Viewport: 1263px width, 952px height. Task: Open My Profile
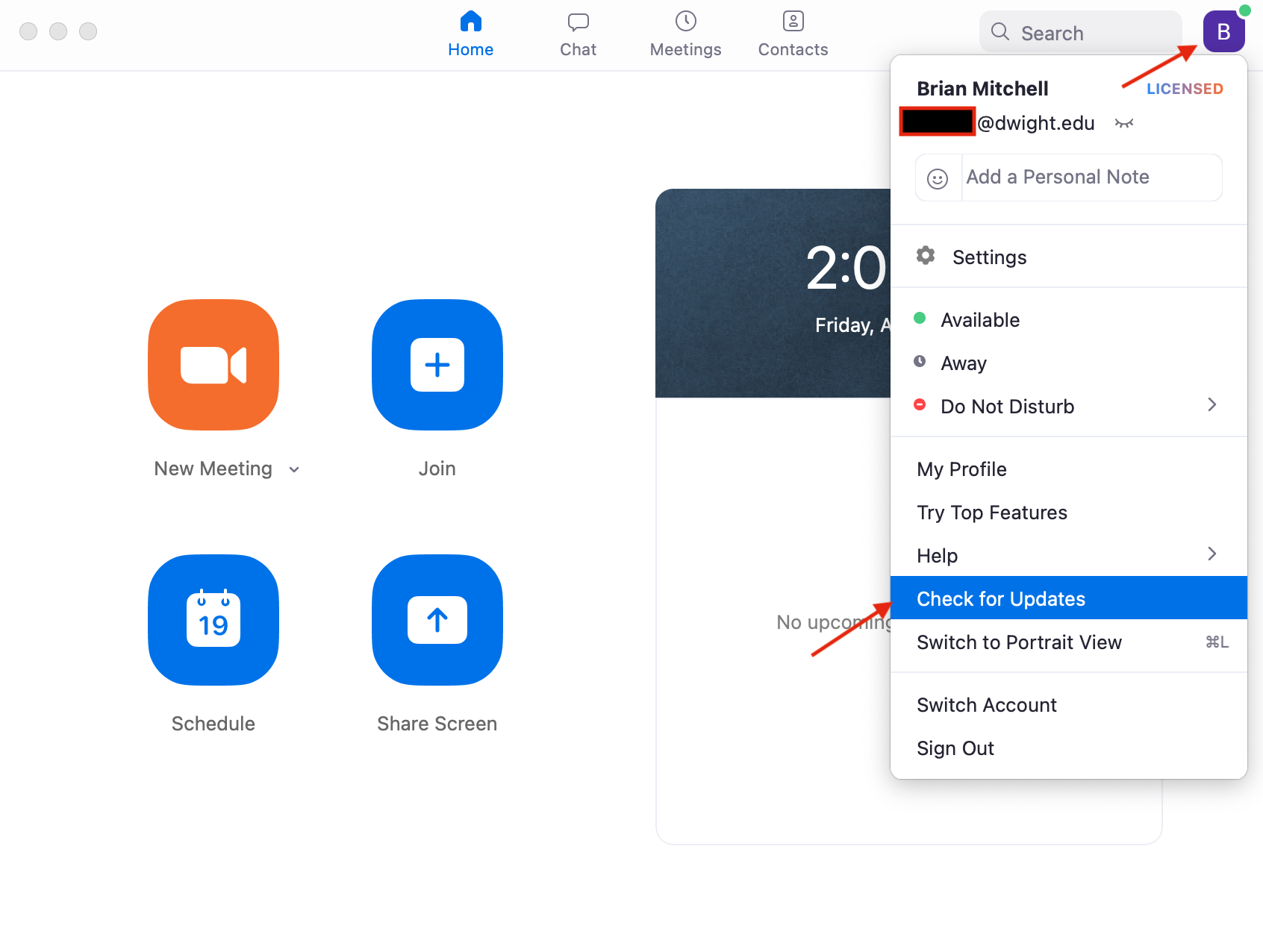pyautogui.click(x=1069, y=469)
